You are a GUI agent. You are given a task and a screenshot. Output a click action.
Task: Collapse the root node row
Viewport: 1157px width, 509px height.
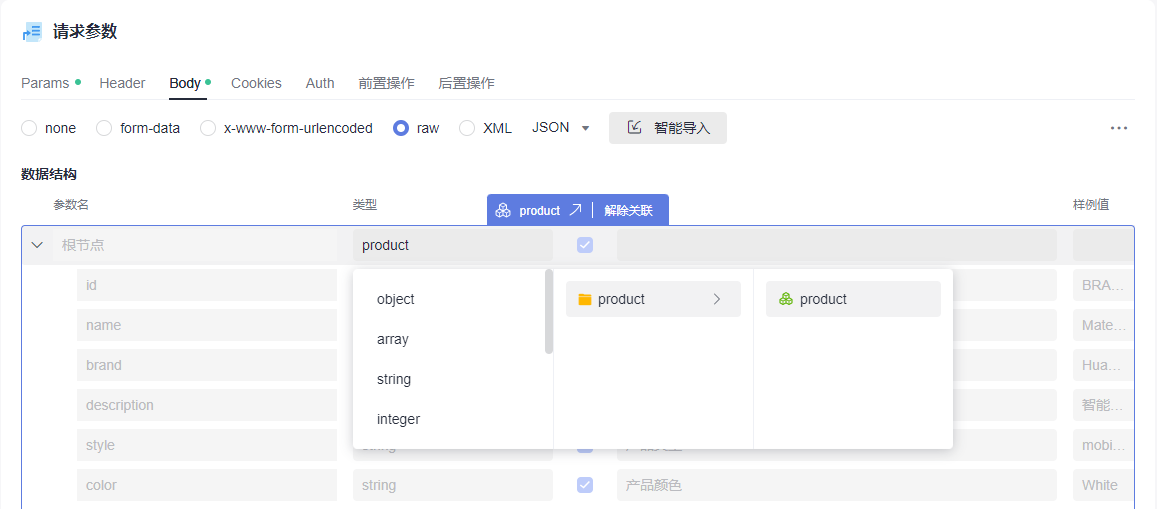pyautogui.click(x=37, y=245)
